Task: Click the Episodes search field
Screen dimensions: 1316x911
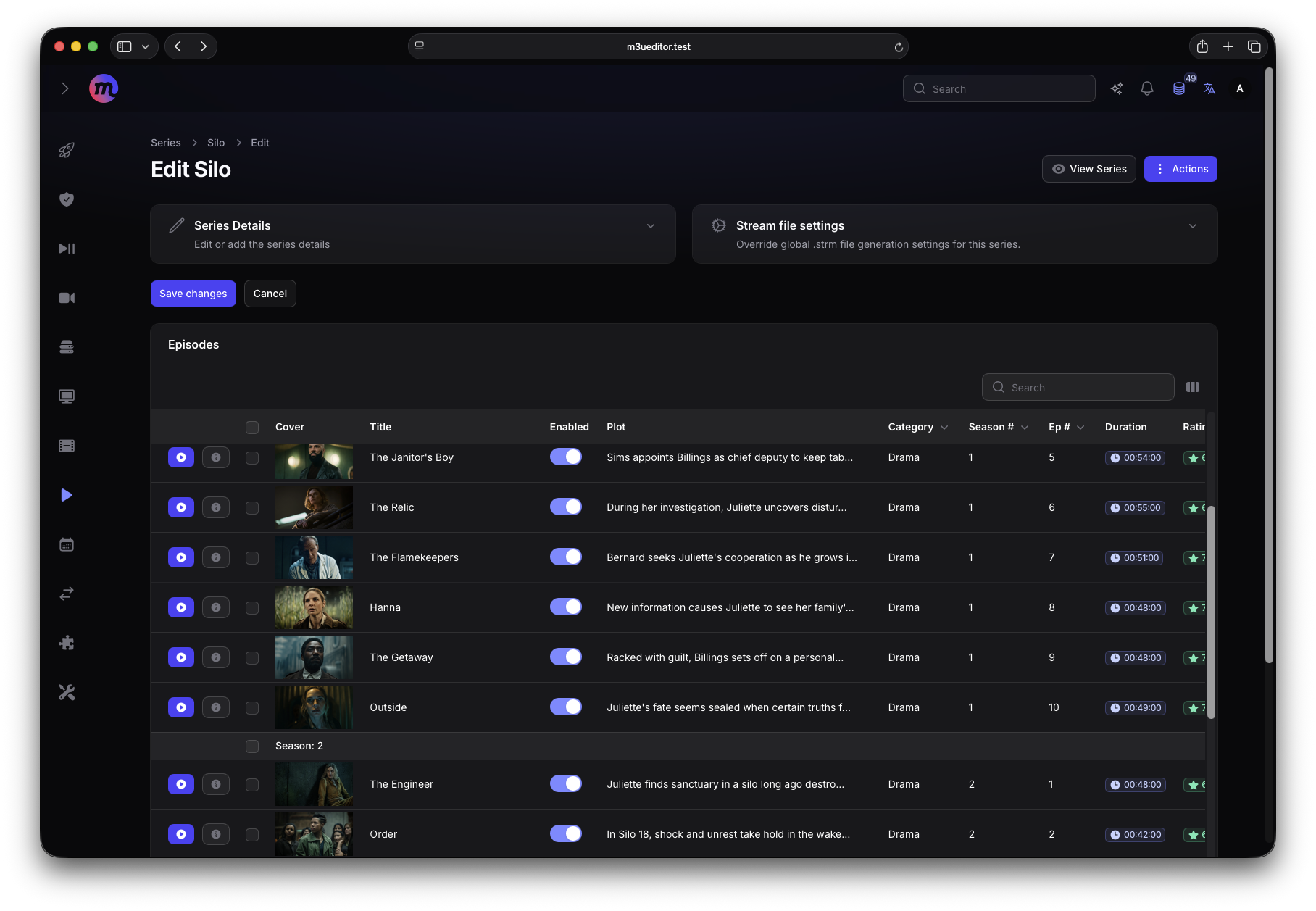Action: [1078, 387]
